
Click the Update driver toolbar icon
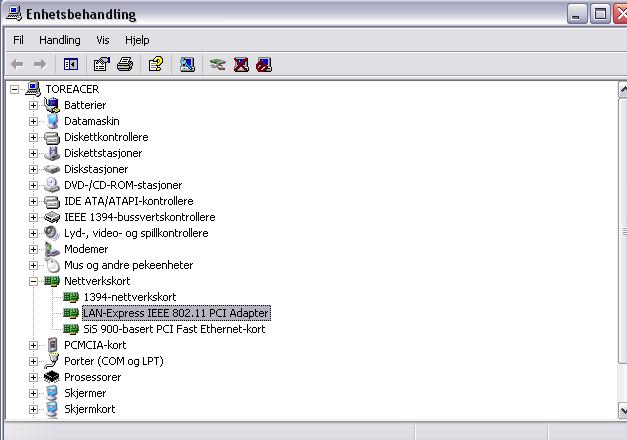coord(218,64)
